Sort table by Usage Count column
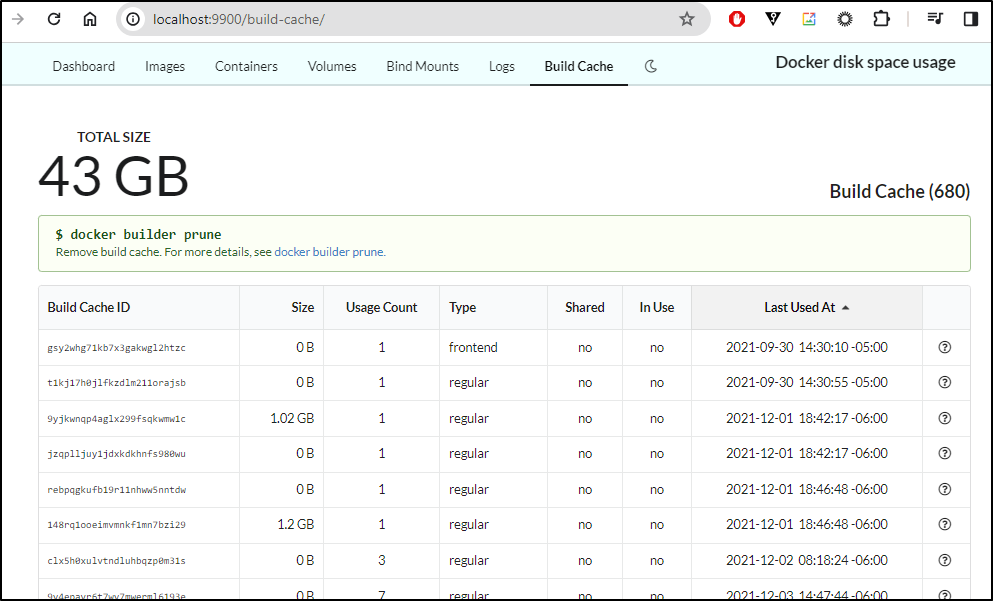 [x=381, y=307]
